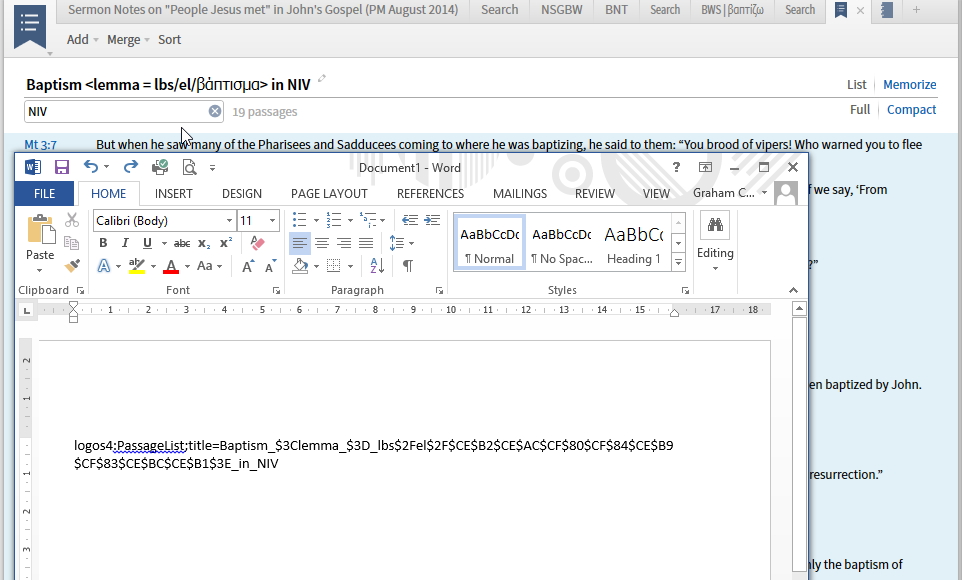Apply numbered list formatting

(334, 220)
